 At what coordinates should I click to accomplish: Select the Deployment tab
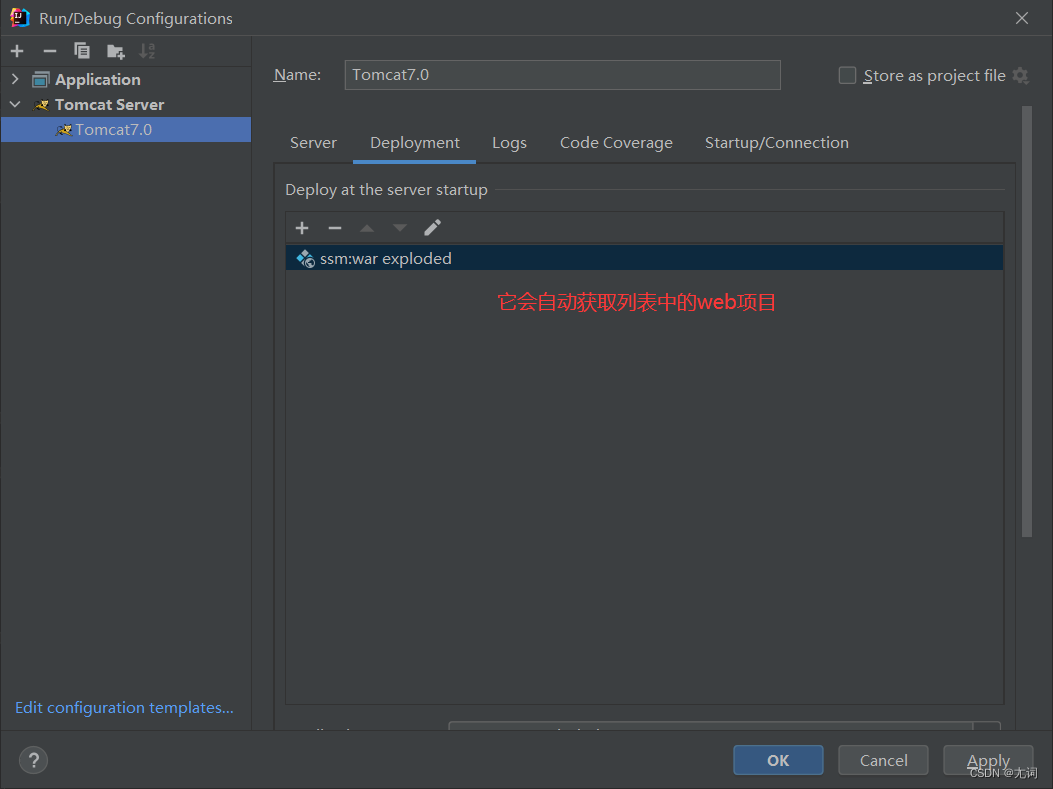pyautogui.click(x=414, y=143)
